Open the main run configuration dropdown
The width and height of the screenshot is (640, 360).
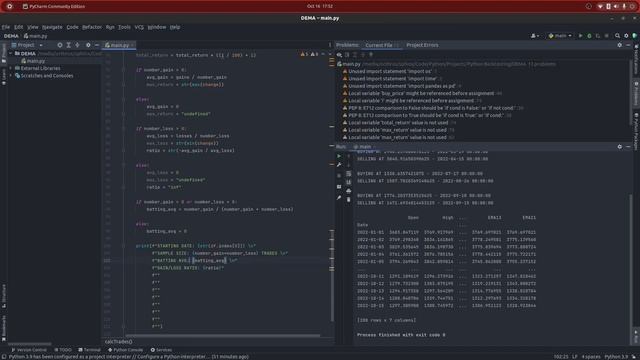560,36
